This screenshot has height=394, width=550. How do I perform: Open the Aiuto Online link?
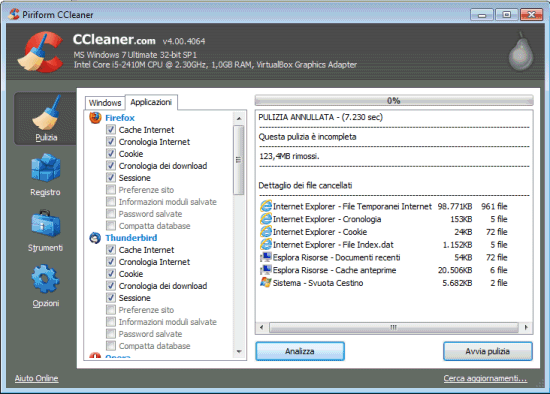(x=36, y=378)
